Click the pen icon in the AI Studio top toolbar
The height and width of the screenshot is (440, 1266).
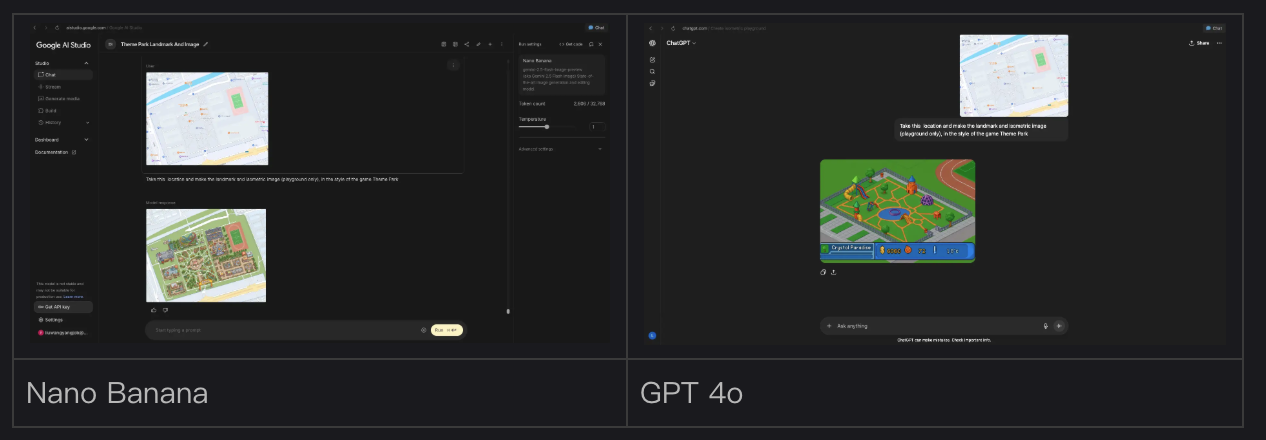(478, 44)
